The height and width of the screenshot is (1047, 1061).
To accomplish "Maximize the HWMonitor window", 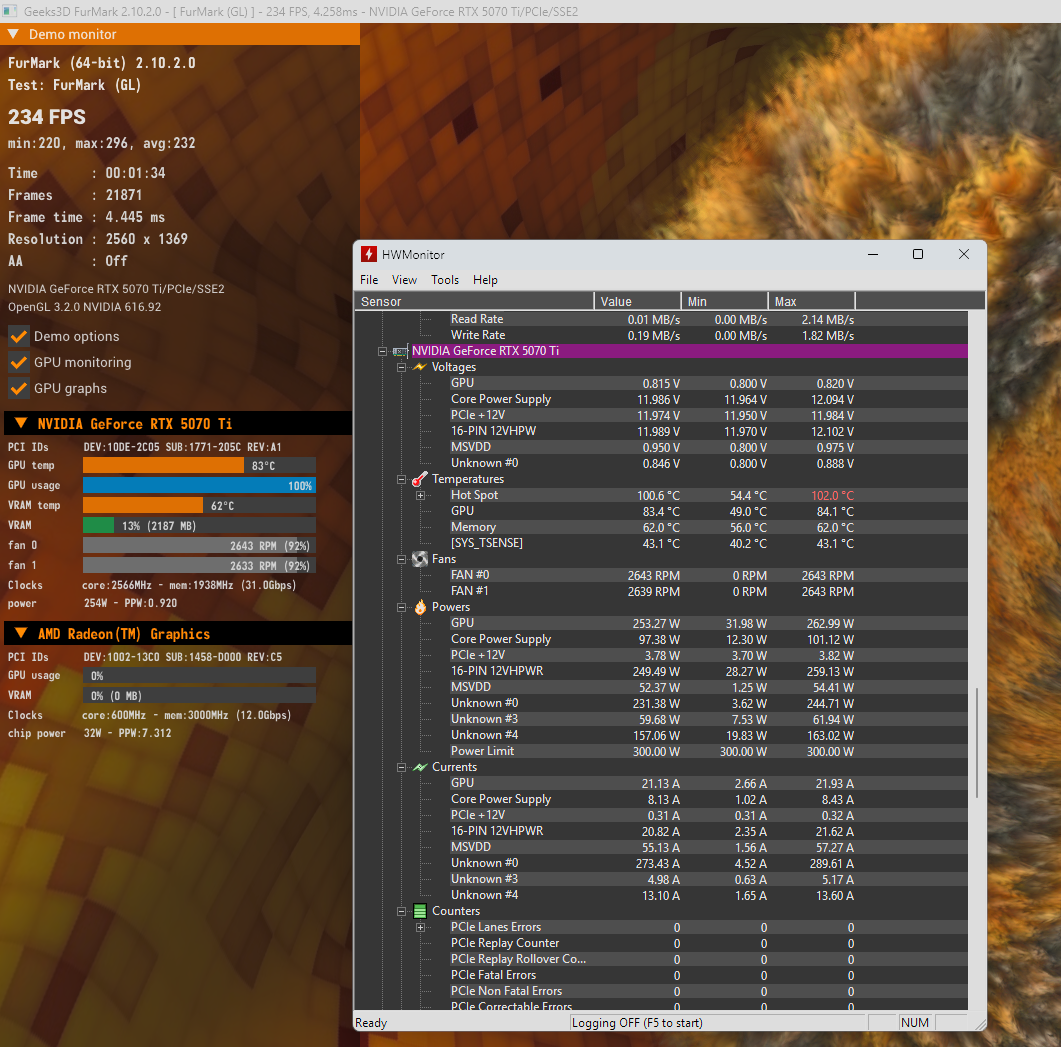I will (918, 254).
